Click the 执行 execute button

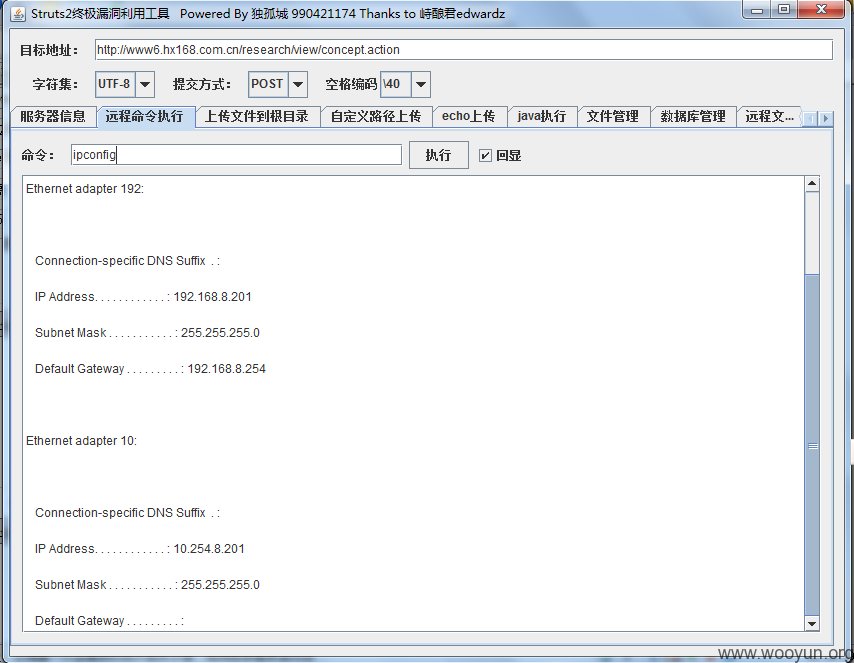coord(438,155)
